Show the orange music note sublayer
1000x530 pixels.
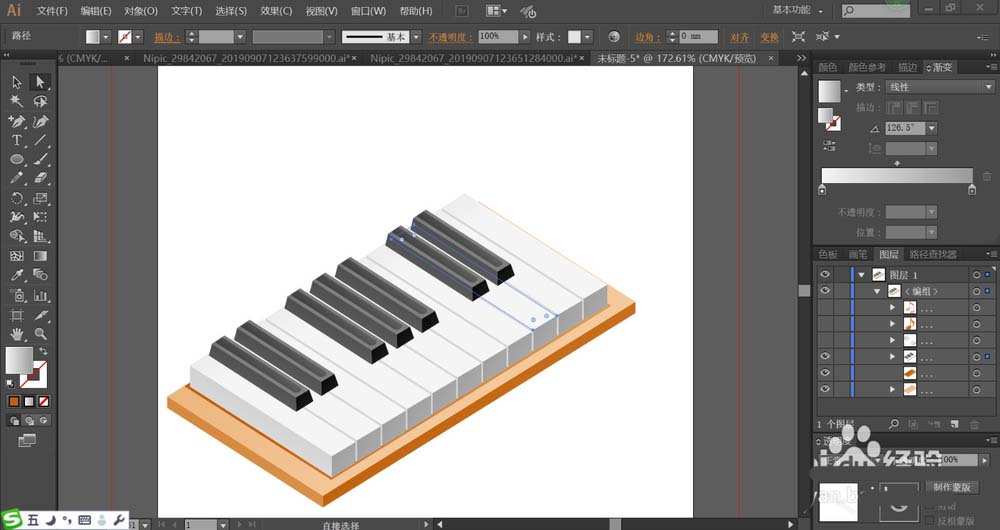(825, 324)
